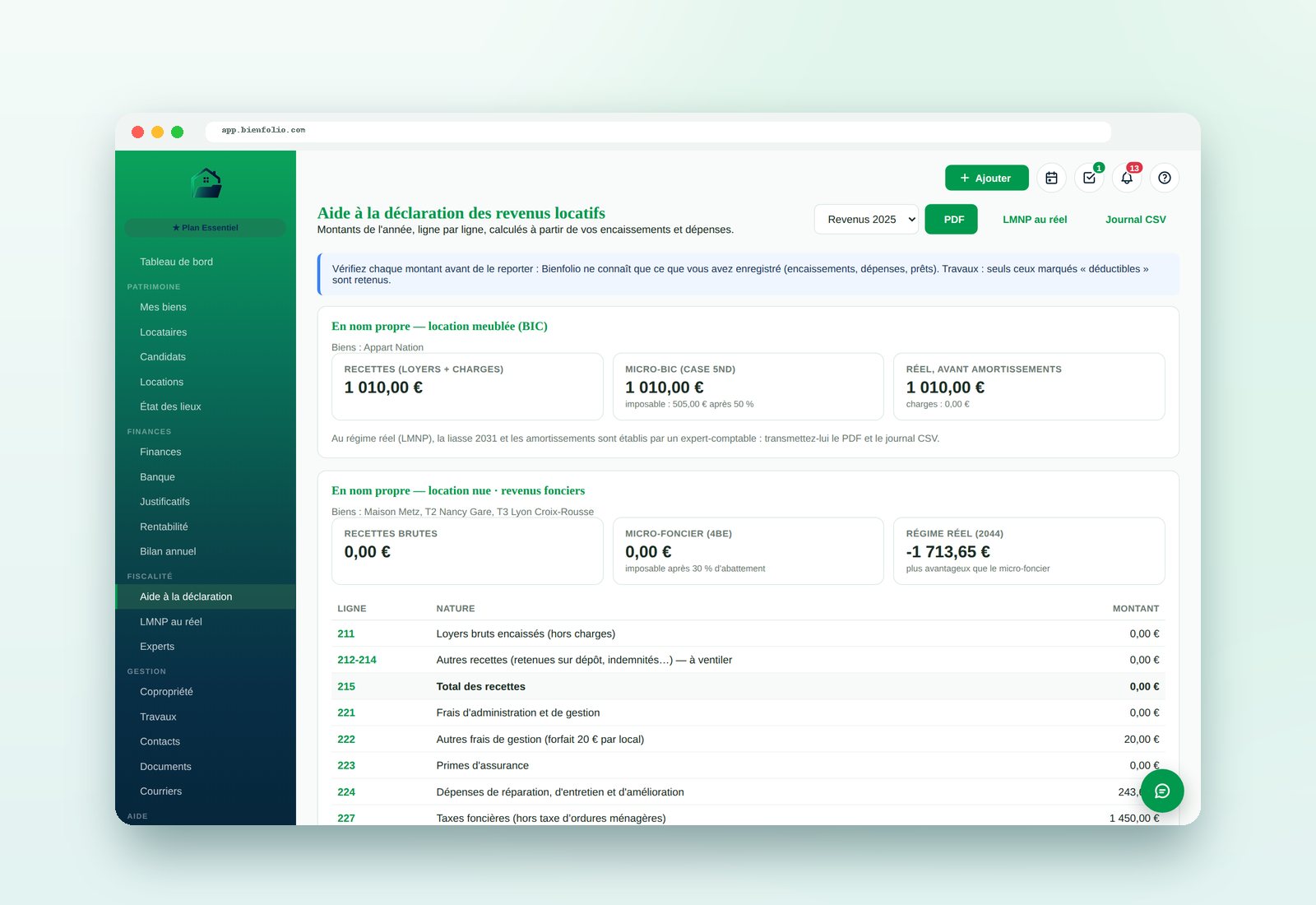Open État des lieux
Screen dimensions: 1316x905
coord(206,406)
